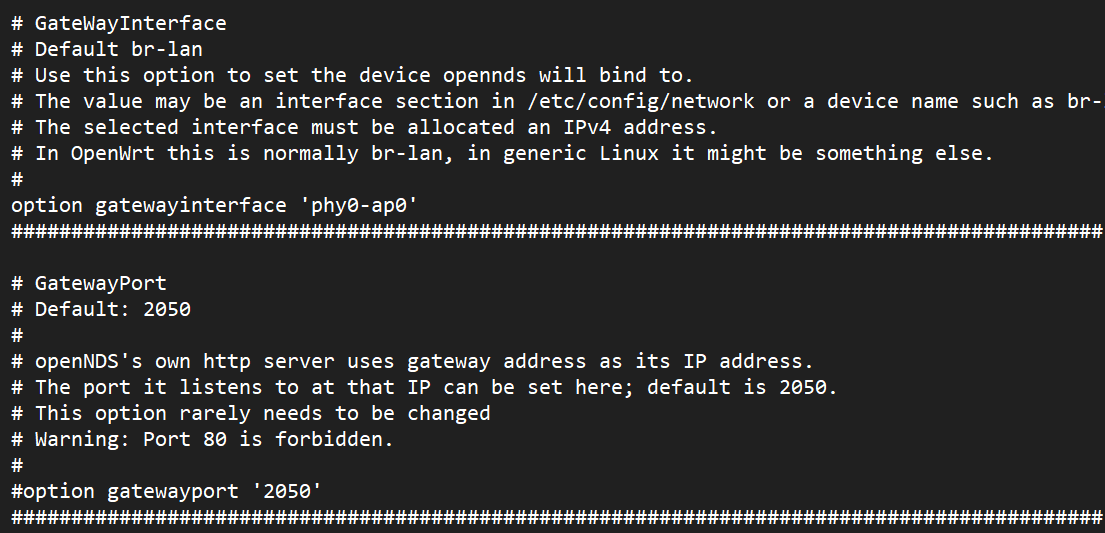1105x533 pixels.
Task: Click the 'Warning: Port 80 is forbidden' line
Action: pyautogui.click(x=202, y=439)
